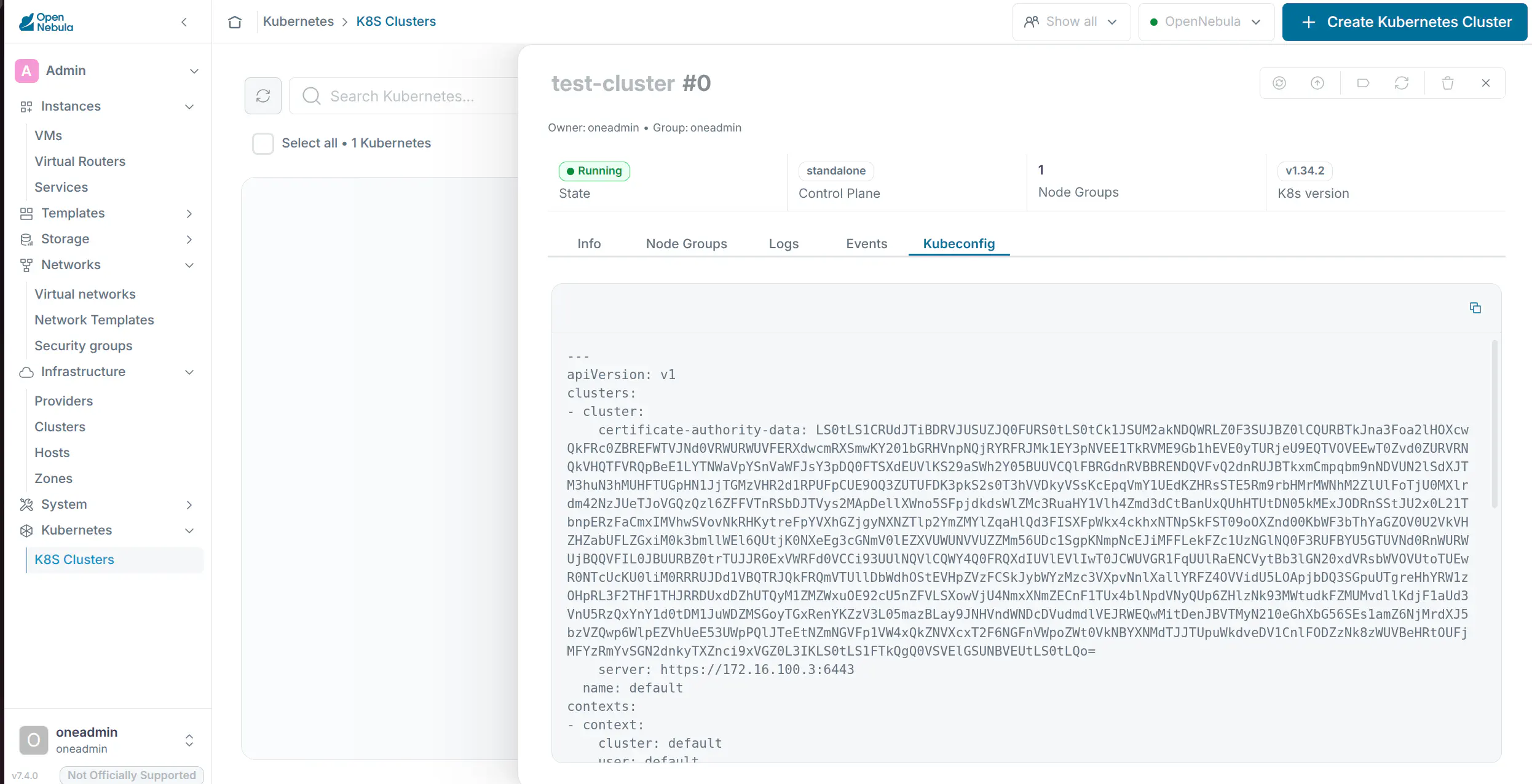Select K8S Clusters in sidebar
Viewport: 1532px width, 784px height.
(x=115, y=560)
